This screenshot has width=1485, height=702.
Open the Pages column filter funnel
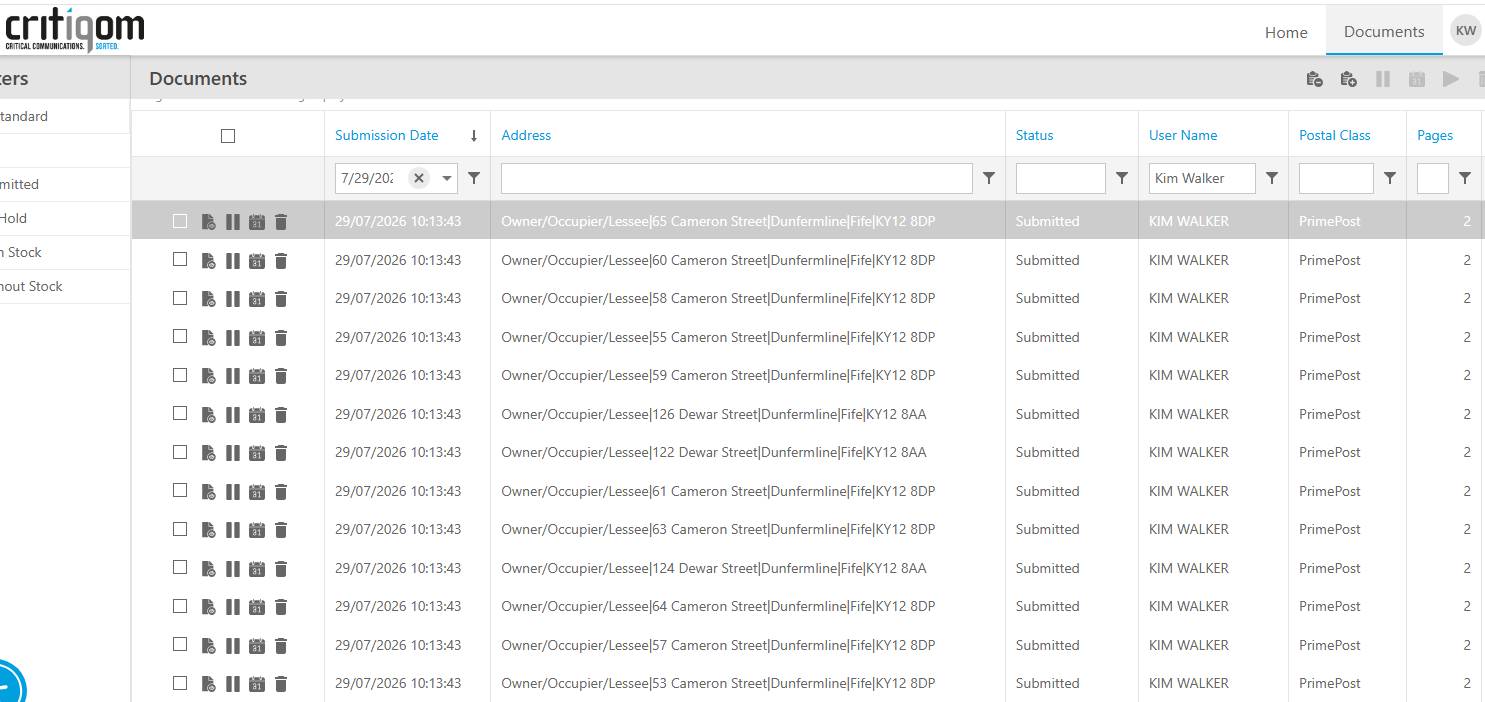(x=1465, y=178)
